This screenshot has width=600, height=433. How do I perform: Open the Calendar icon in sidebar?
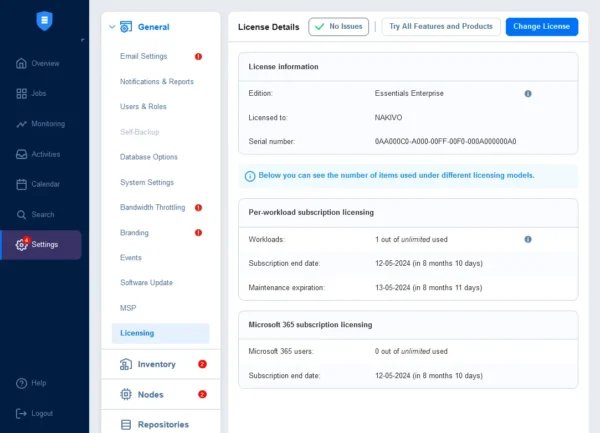click(x=22, y=184)
